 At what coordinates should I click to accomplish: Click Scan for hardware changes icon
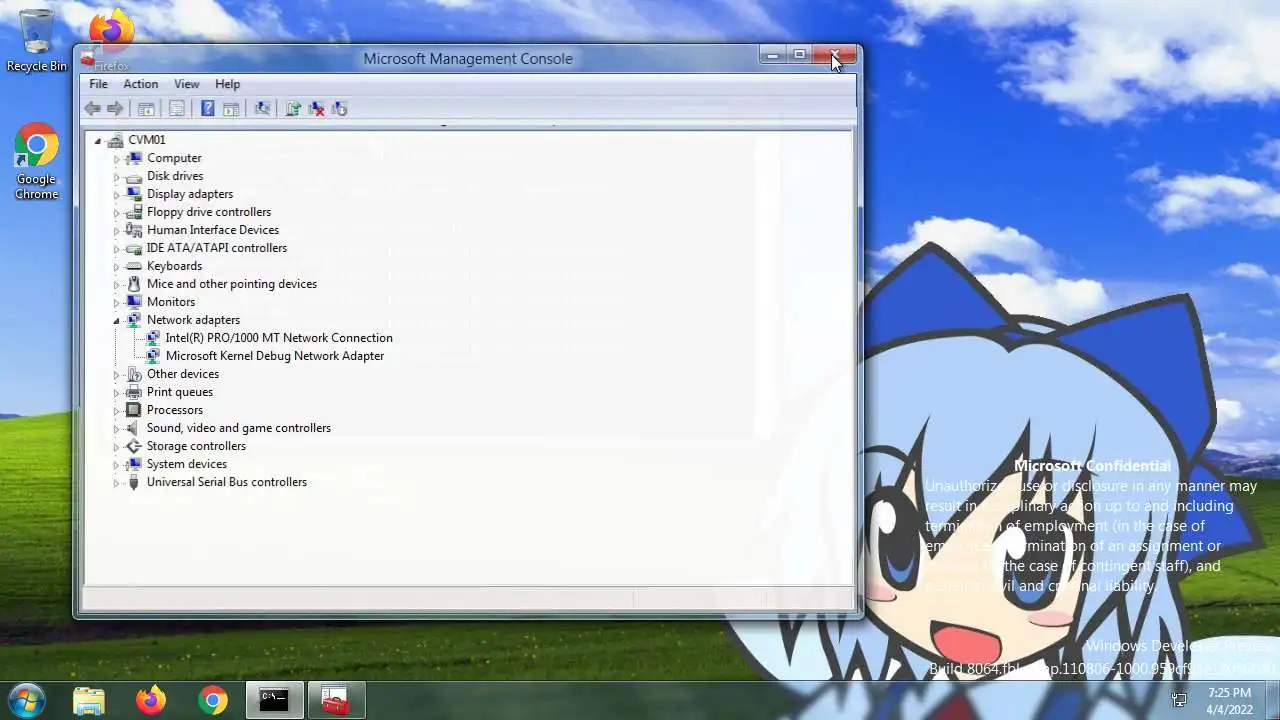coord(262,109)
